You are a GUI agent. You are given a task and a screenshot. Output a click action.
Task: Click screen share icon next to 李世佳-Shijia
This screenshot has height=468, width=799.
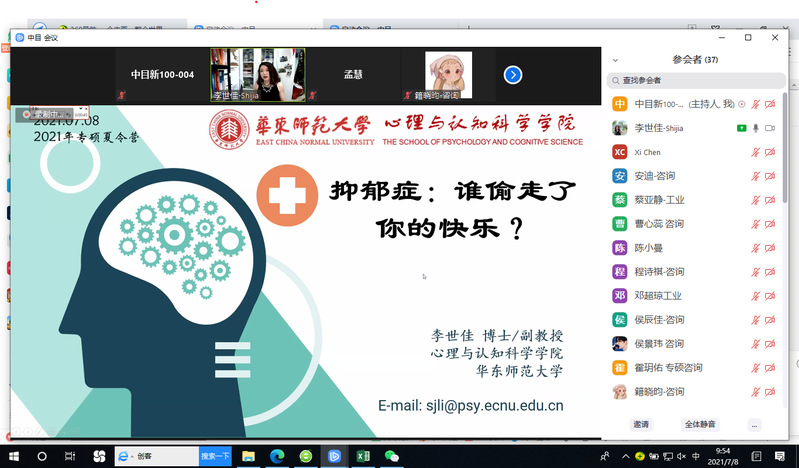point(741,128)
